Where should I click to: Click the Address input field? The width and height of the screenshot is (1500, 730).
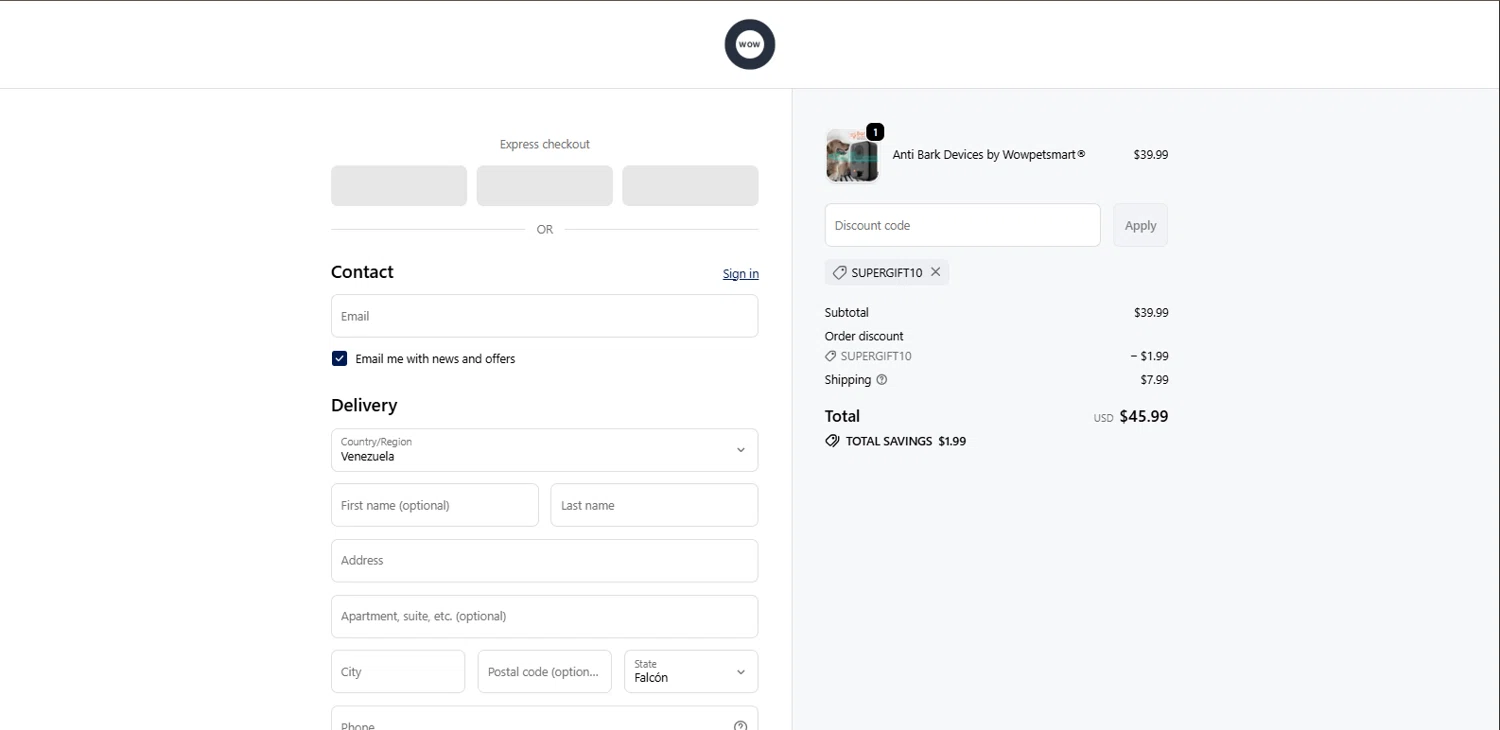544,561
